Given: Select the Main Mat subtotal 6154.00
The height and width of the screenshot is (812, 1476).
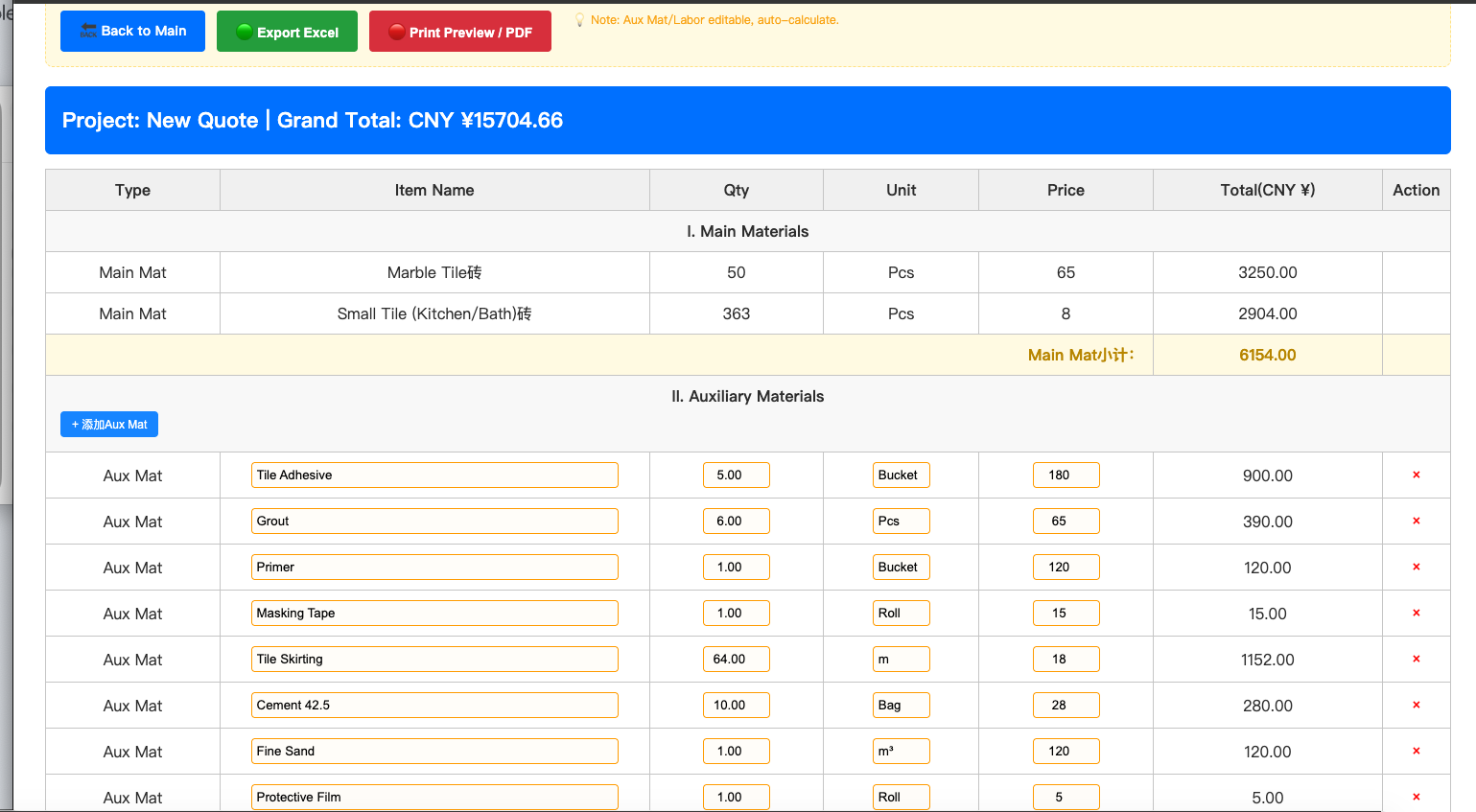Looking at the screenshot, I should pos(1268,356).
